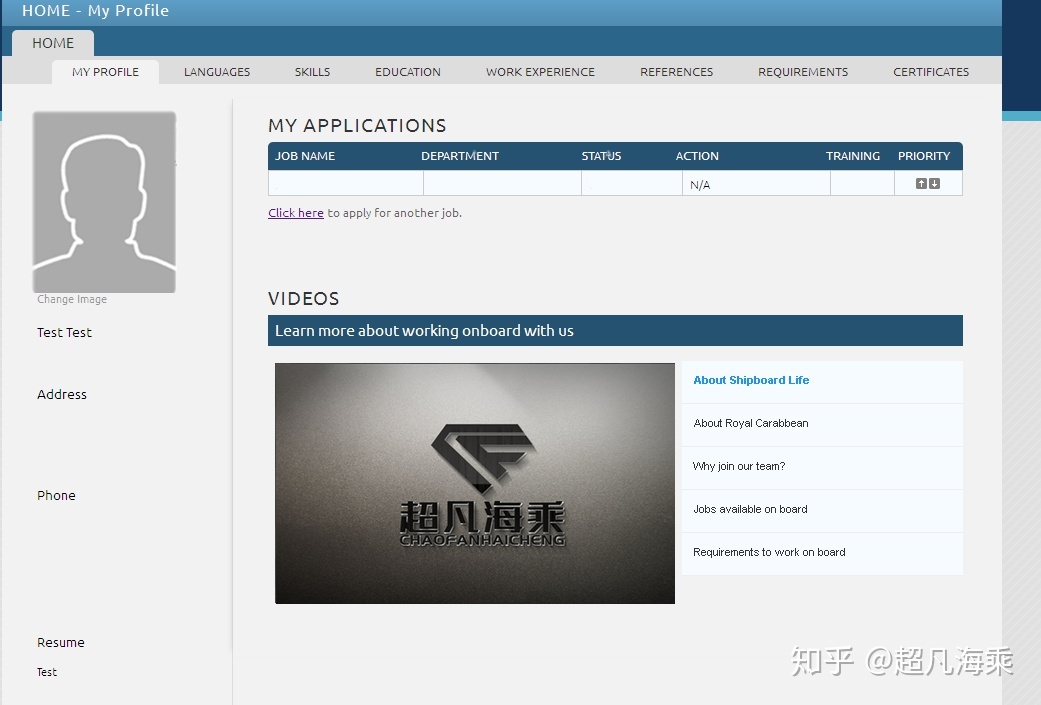Click the DEPARTMENT column header

coord(460,156)
